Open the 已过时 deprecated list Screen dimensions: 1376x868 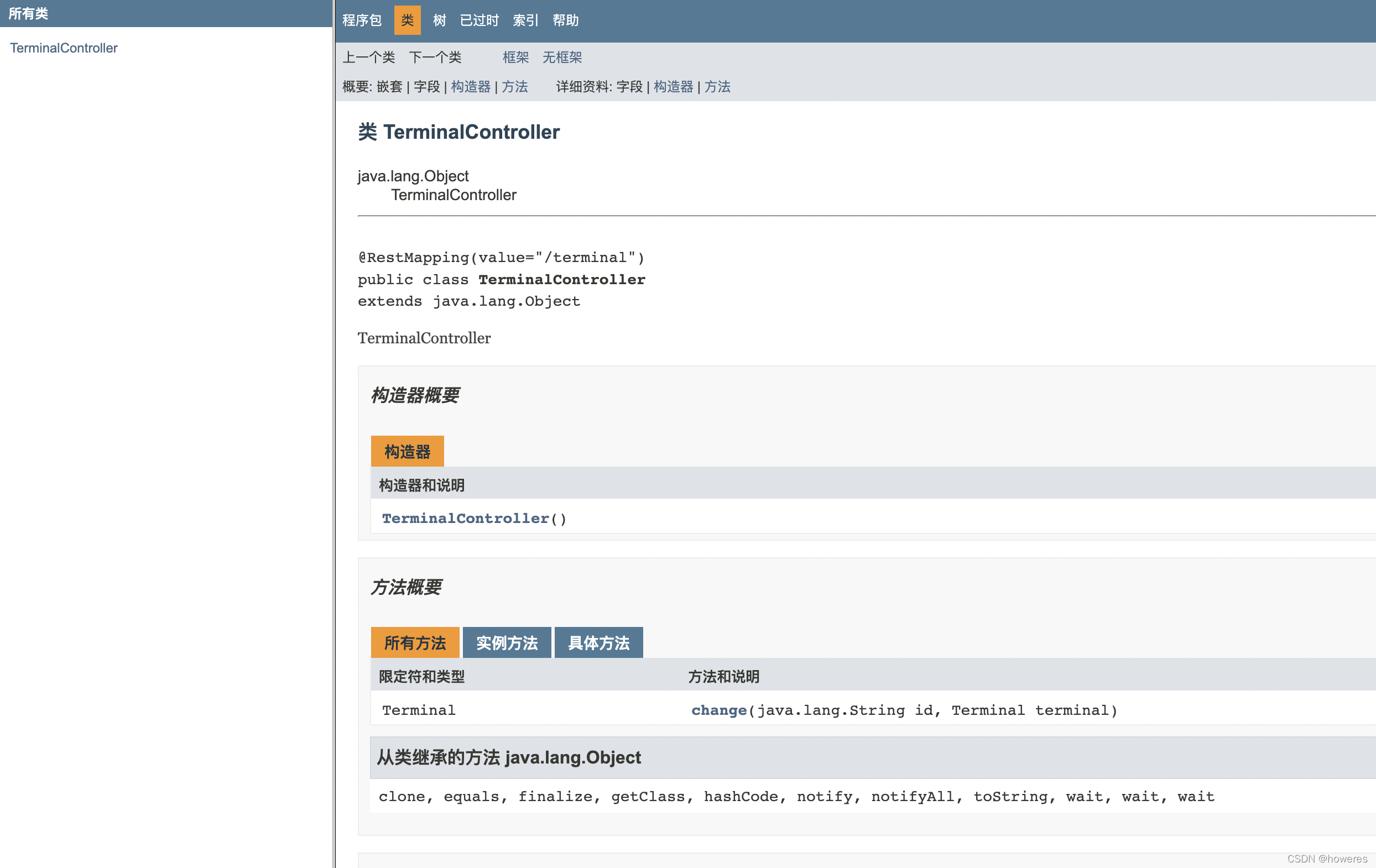479,20
